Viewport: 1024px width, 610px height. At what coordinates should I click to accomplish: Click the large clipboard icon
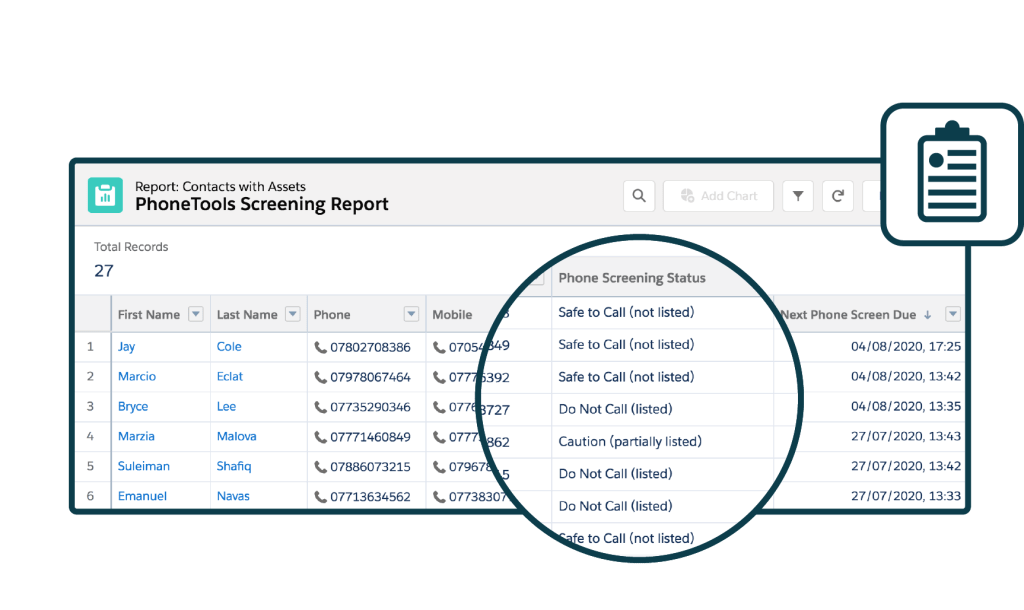pos(951,173)
